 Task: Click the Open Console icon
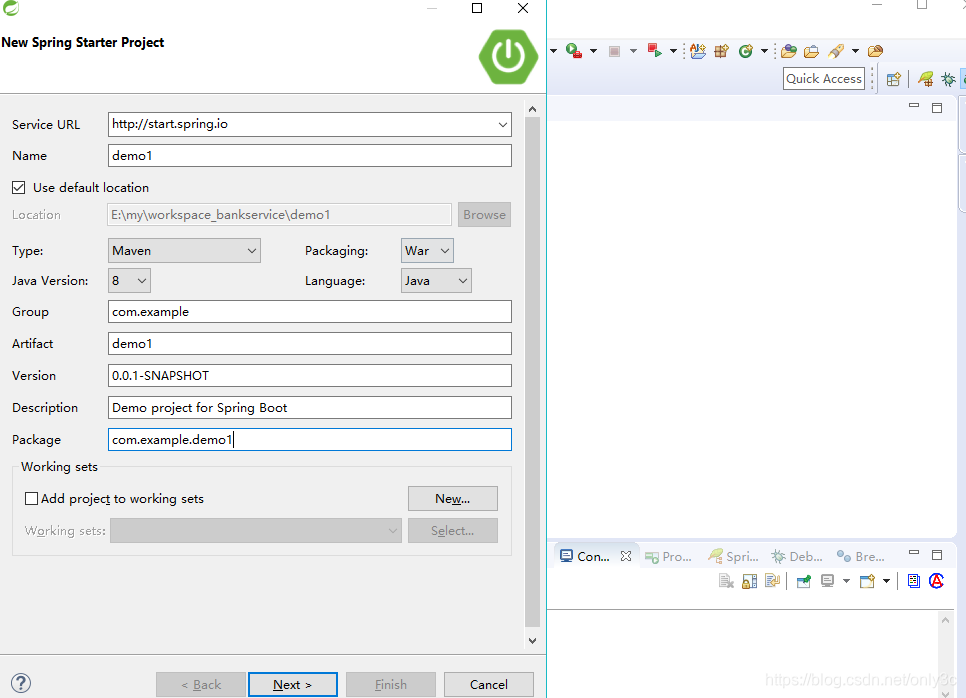pos(867,581)
